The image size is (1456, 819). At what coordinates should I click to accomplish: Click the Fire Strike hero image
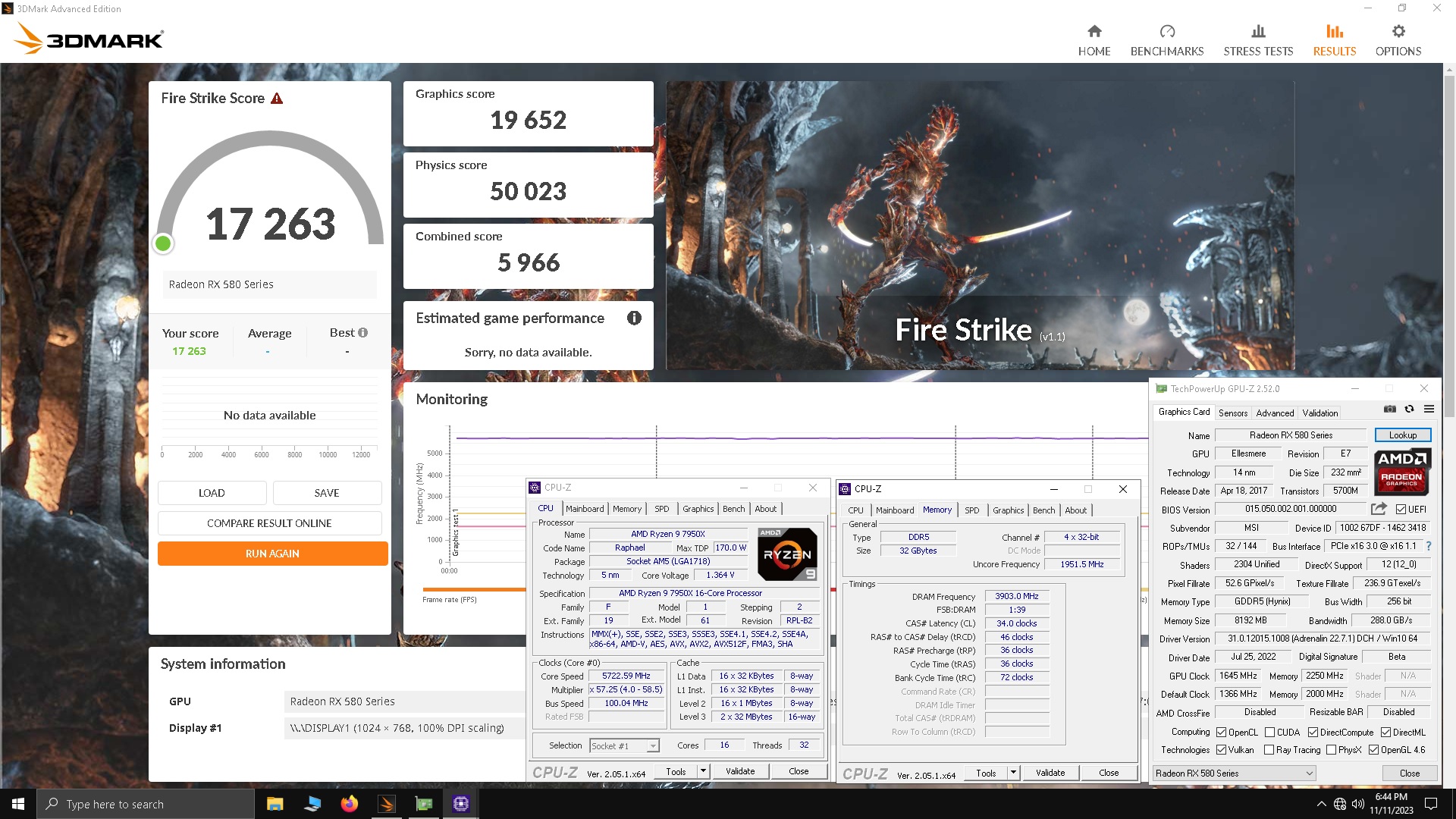(x=980, y=225)
